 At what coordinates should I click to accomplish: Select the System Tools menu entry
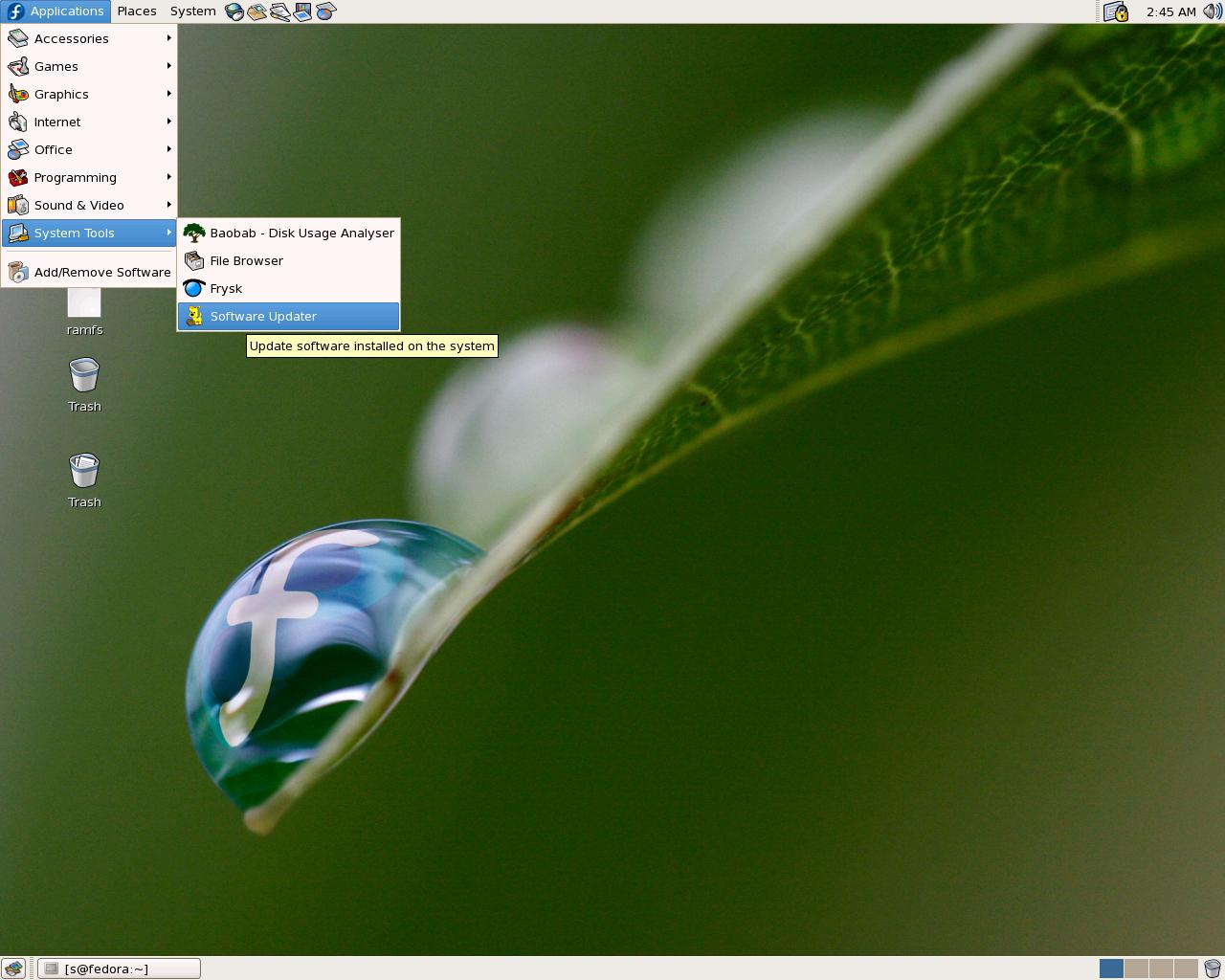(x=89, y=233)
